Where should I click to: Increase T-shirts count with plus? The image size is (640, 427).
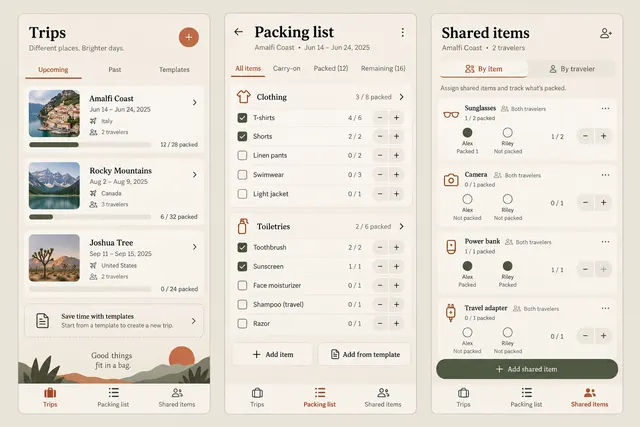pyautogui.click(x=396, y=118)
